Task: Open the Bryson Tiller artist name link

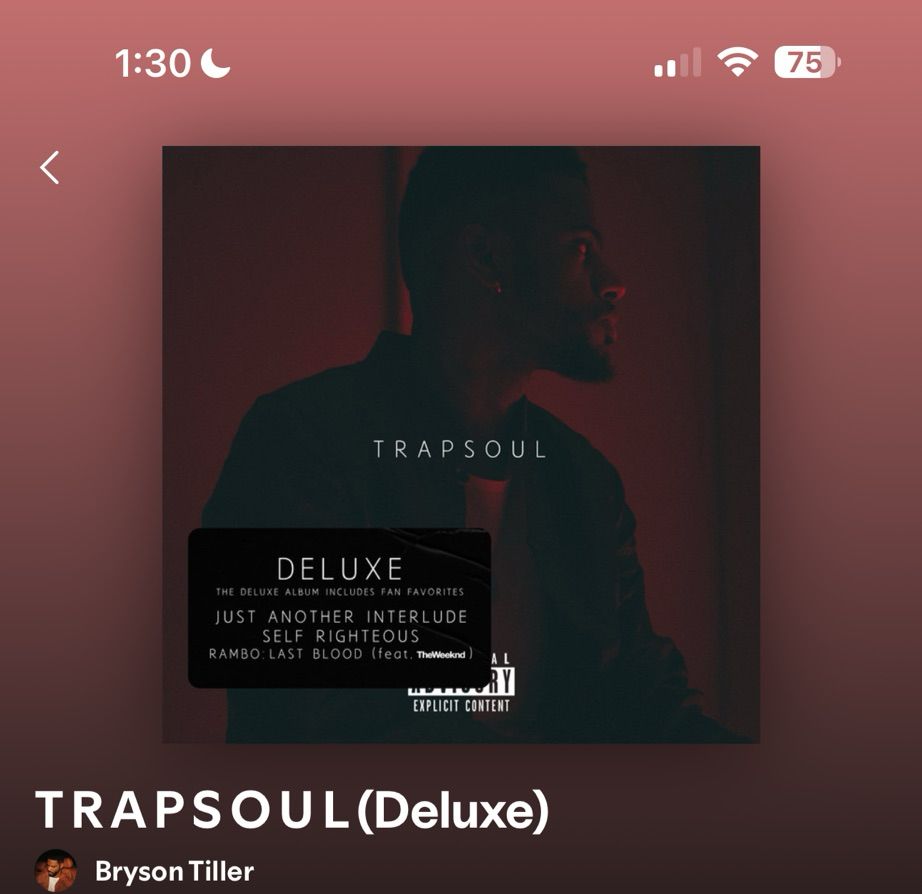Action: 175,871
